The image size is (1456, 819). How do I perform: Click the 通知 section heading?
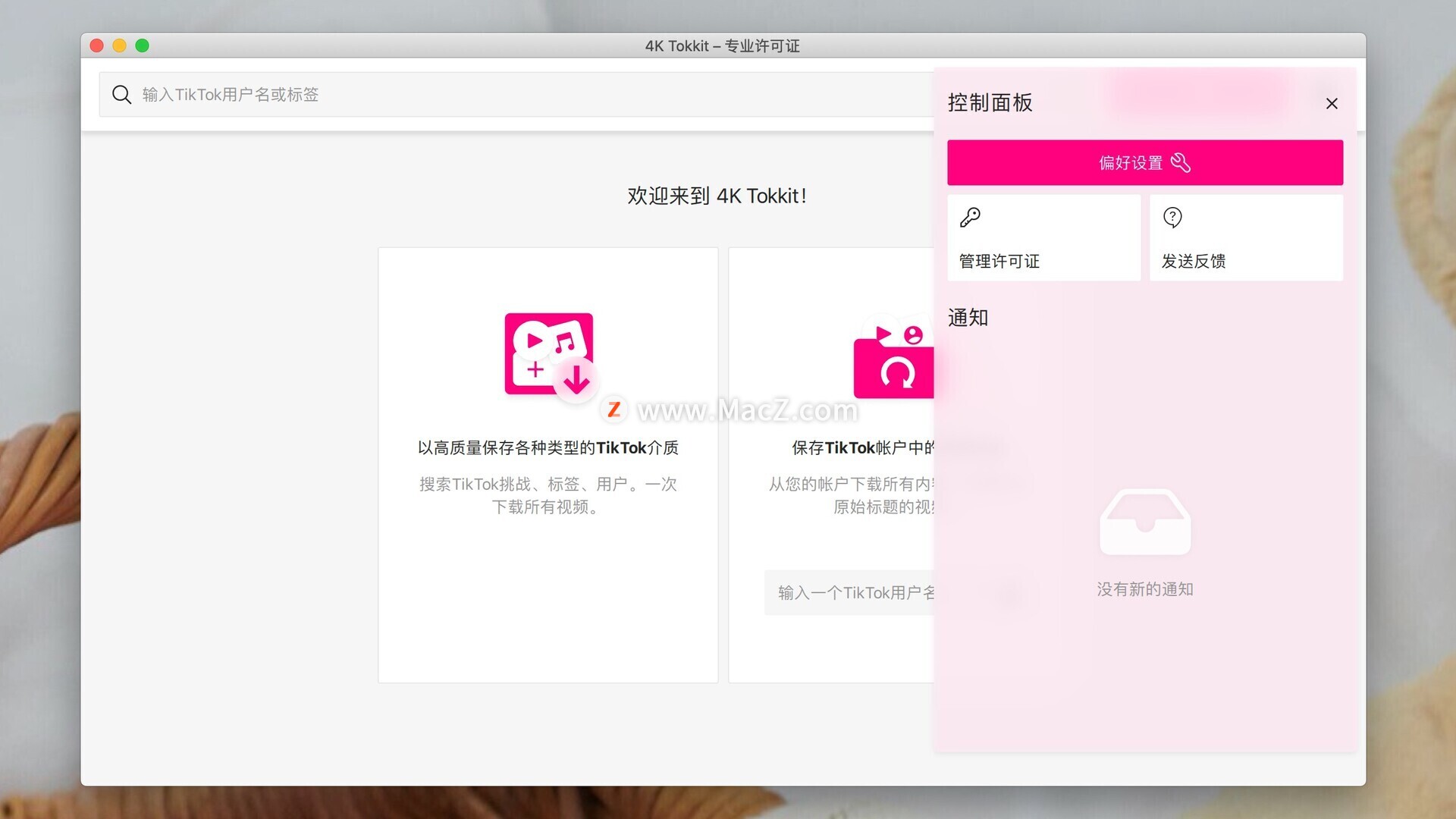point(968,318)
